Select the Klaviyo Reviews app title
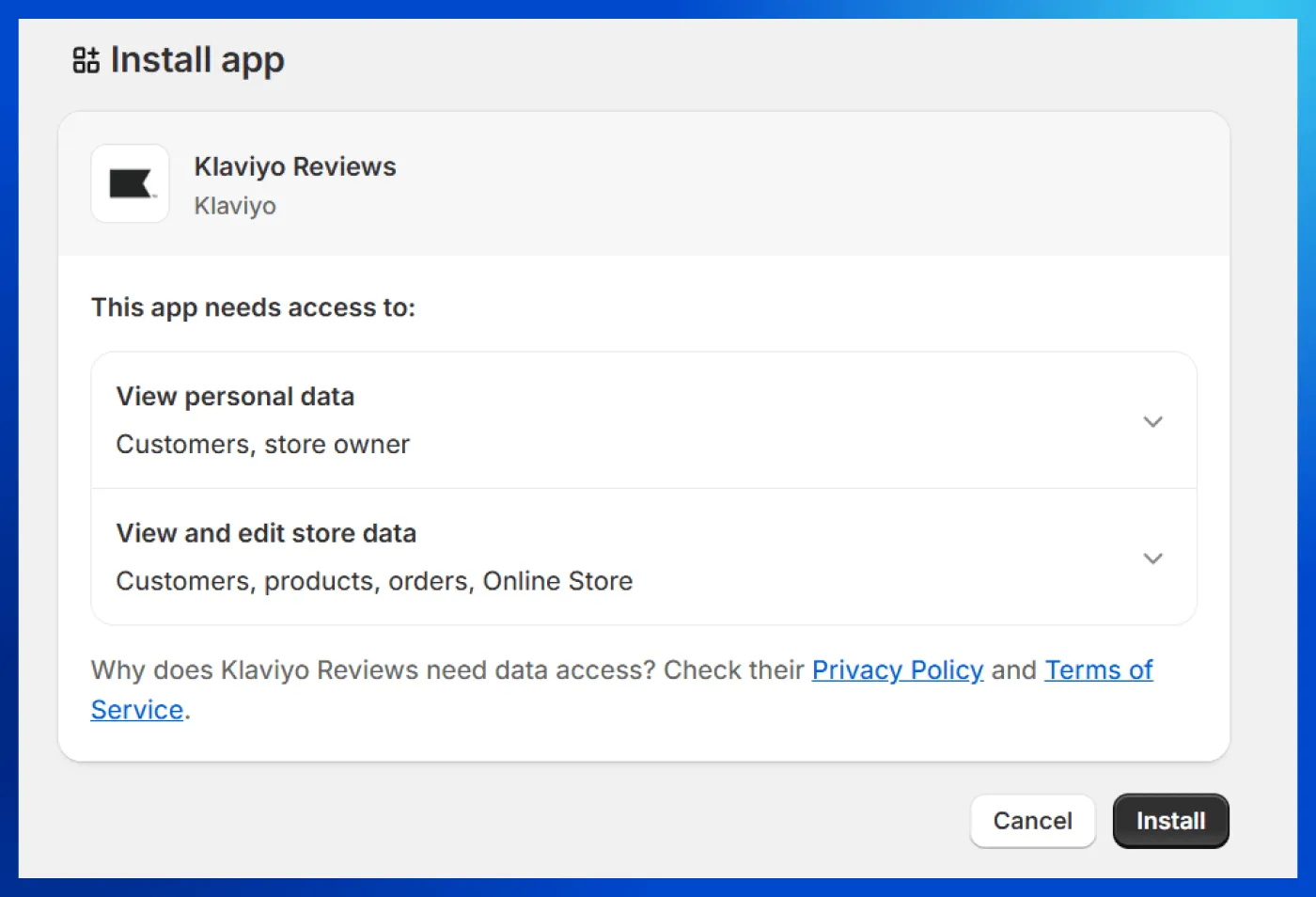 [x=294, y=166]
